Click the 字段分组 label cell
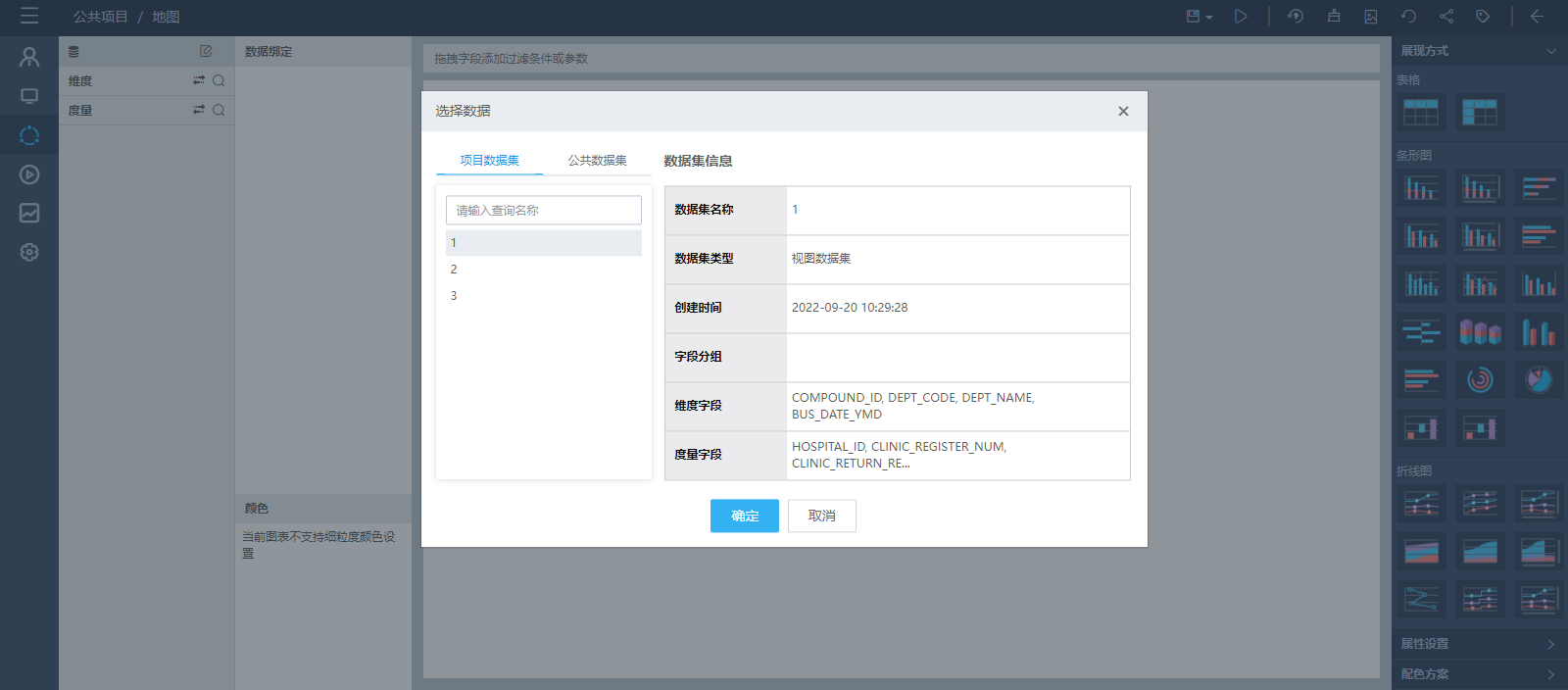 click(725, 357)
